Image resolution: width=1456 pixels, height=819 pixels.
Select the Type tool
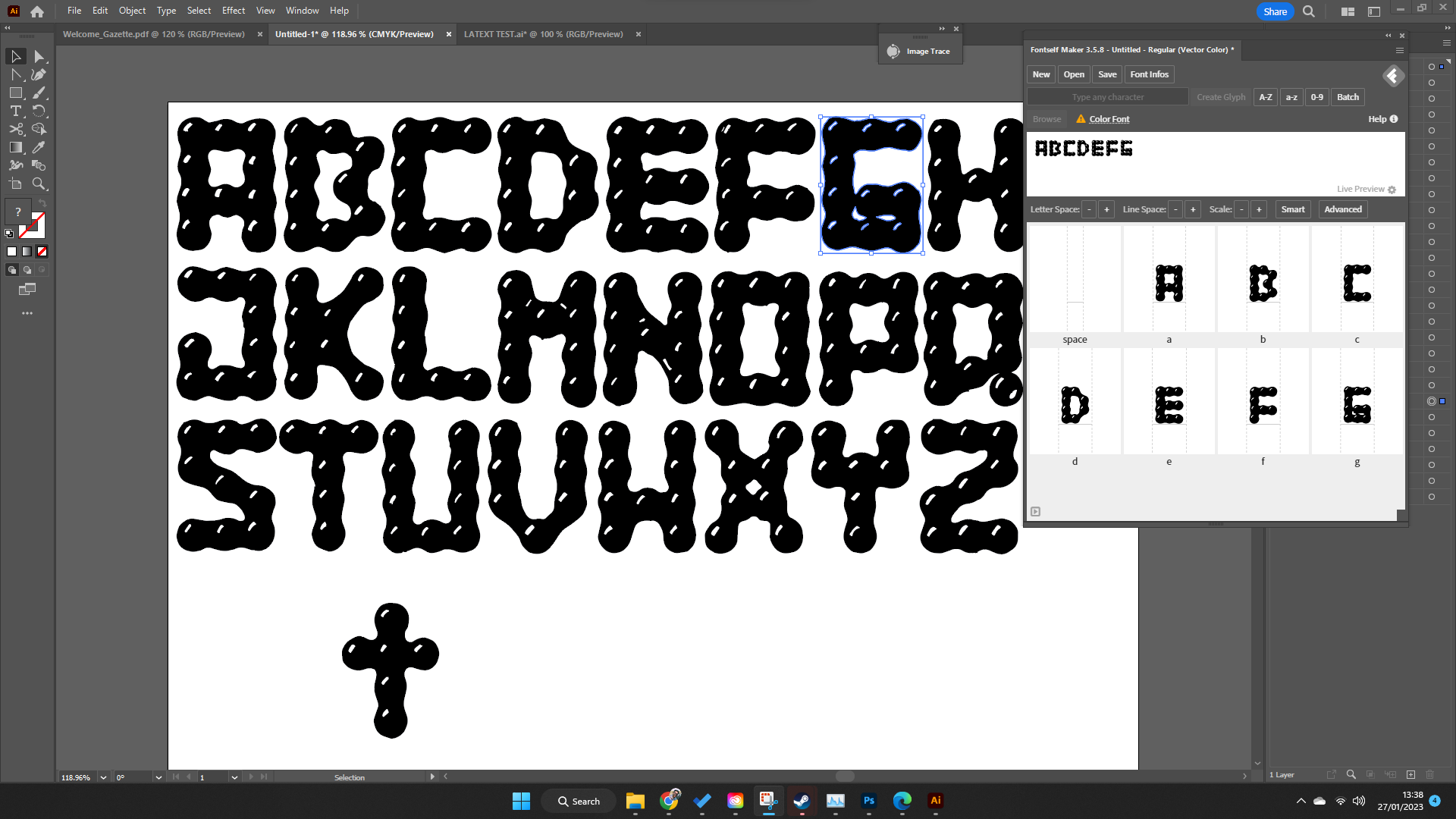pyautogui.click(x=15, y=111)
